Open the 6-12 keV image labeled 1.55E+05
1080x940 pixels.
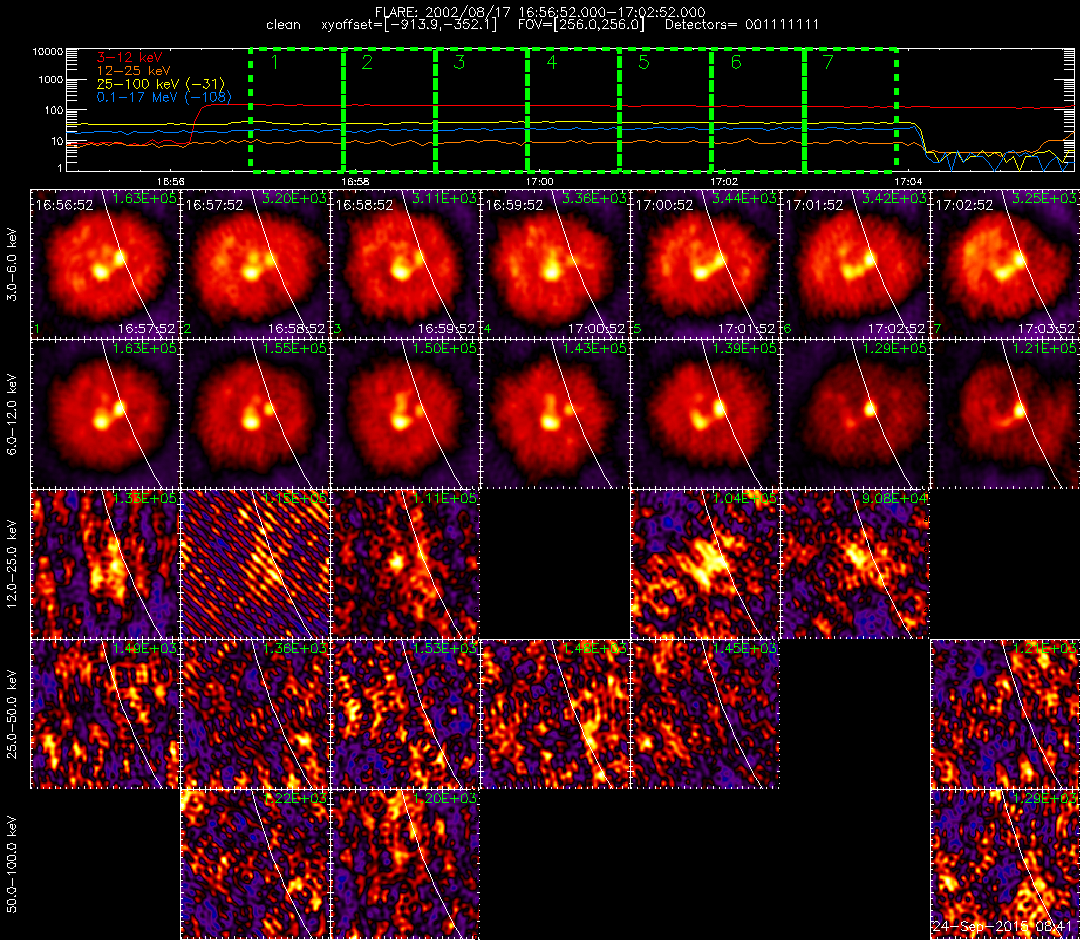tap(255, 415)
